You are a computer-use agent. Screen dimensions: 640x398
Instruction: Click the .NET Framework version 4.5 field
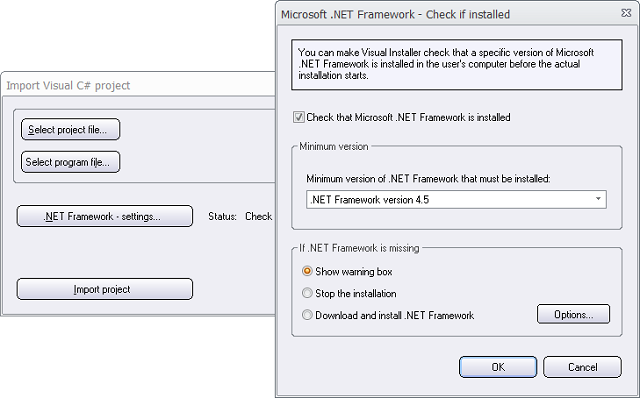[456, 200]
